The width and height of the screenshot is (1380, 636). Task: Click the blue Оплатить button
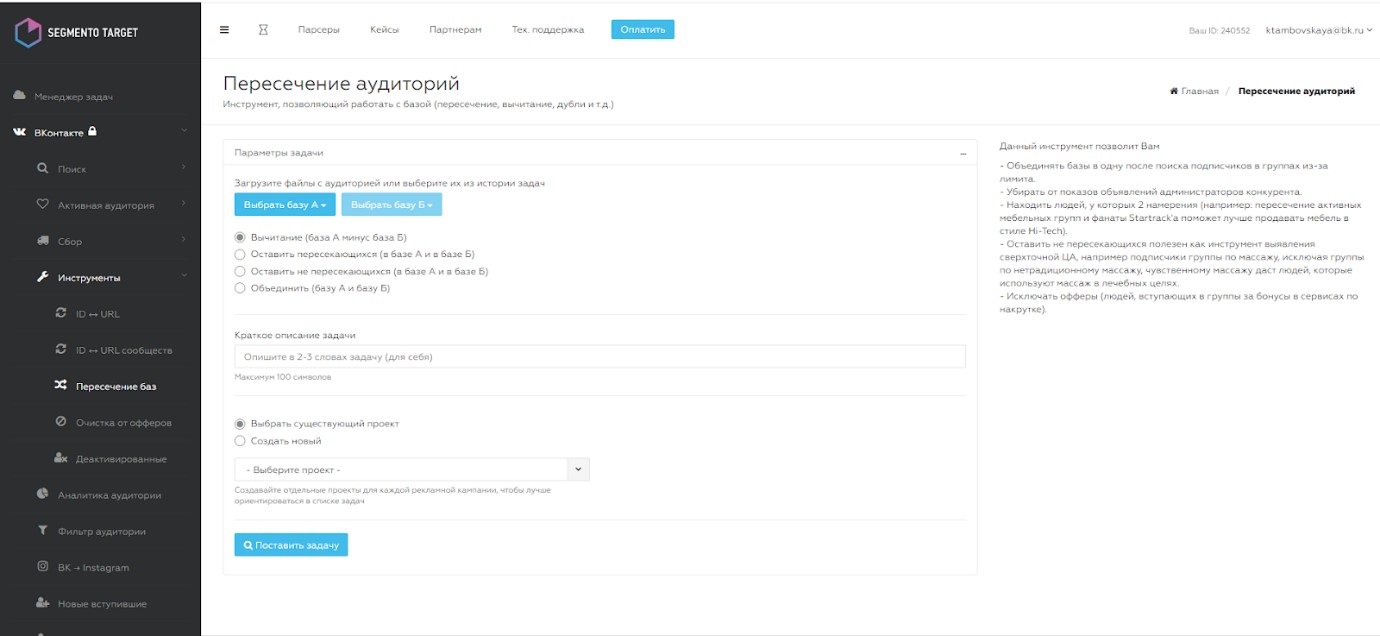tap(643, 30)
